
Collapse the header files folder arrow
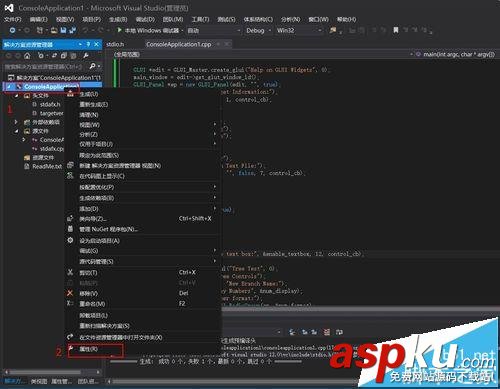coord(16,96)
